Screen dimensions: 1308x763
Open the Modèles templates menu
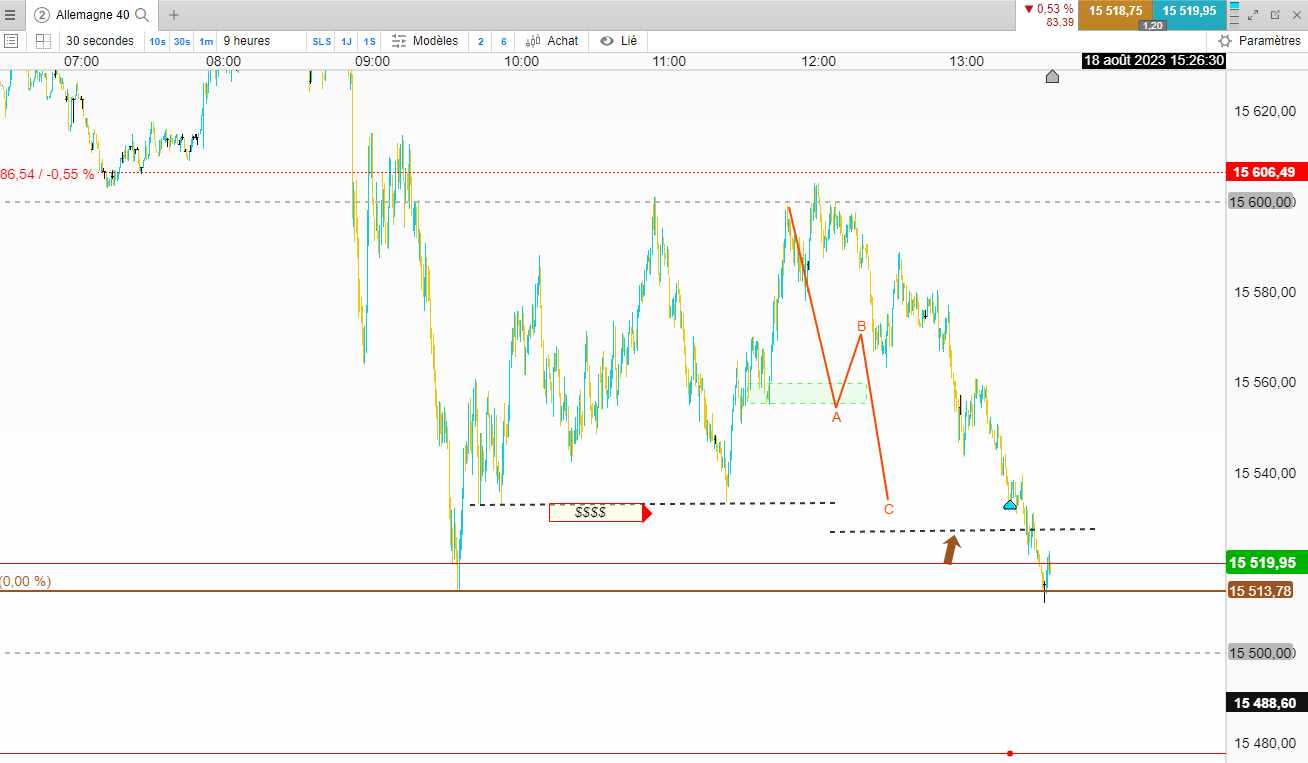coord(425,41)
